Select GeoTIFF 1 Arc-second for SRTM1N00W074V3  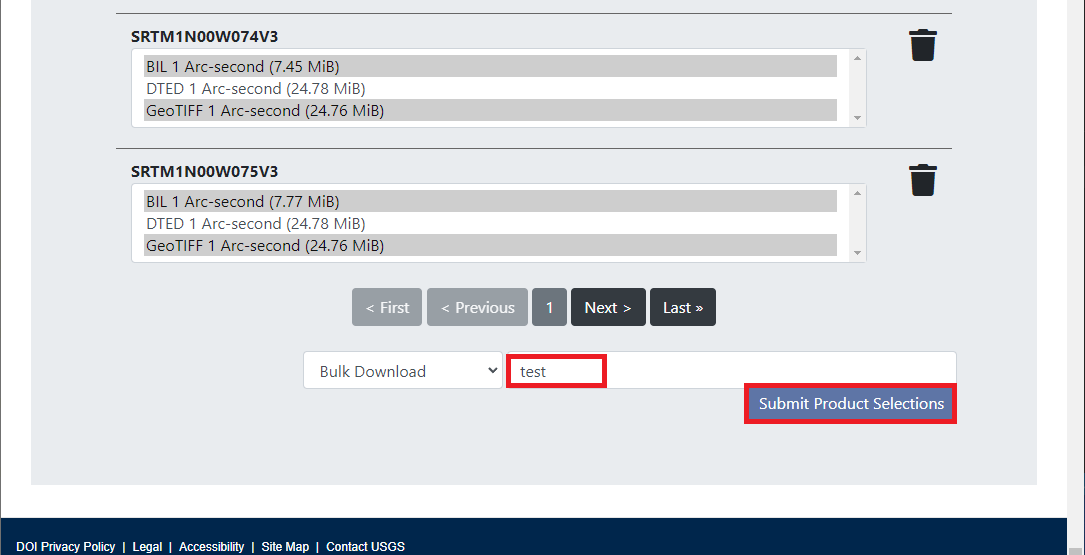click(491, 111)
